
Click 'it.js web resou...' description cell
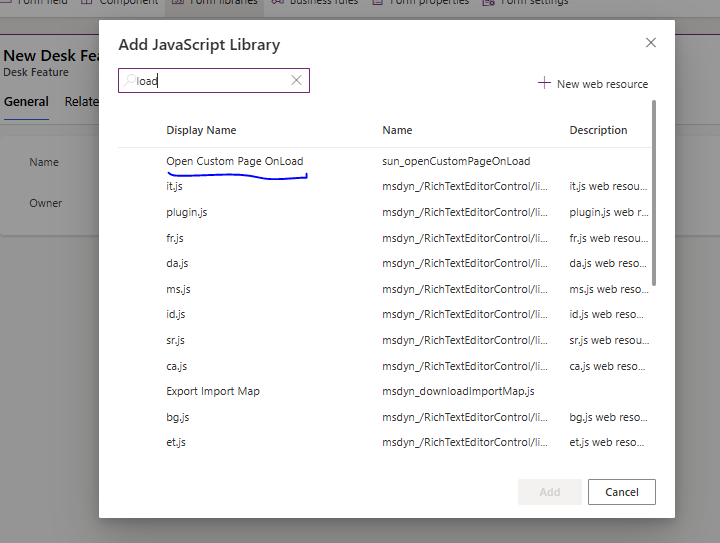608,186
